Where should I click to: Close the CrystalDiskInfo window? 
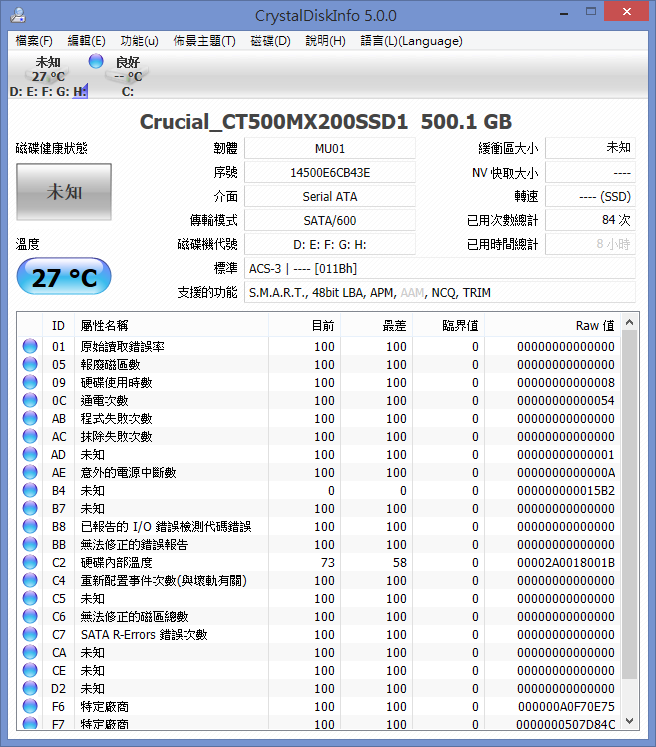pos(626,11)
